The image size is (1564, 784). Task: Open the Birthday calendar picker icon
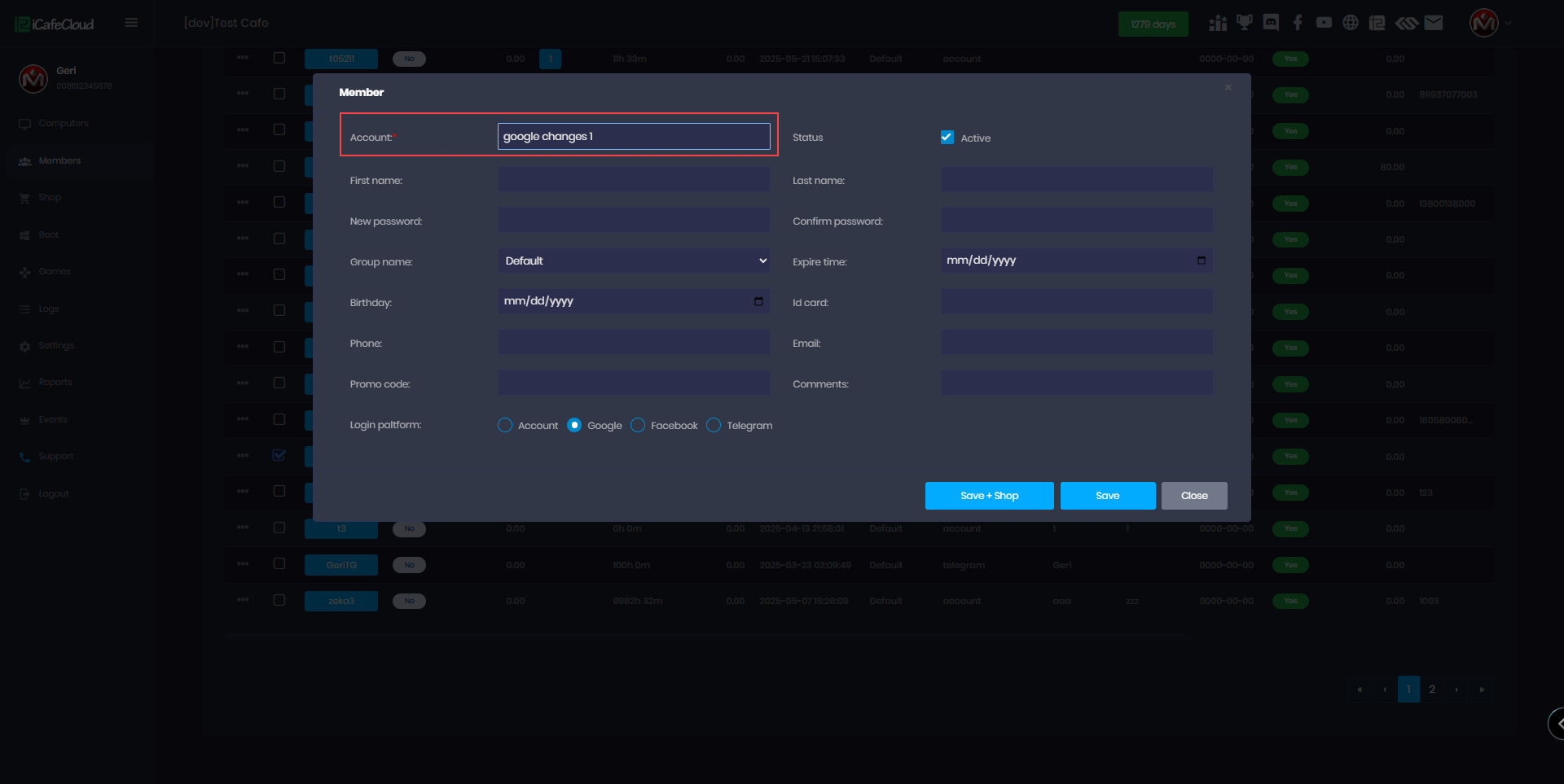[758, 301]
